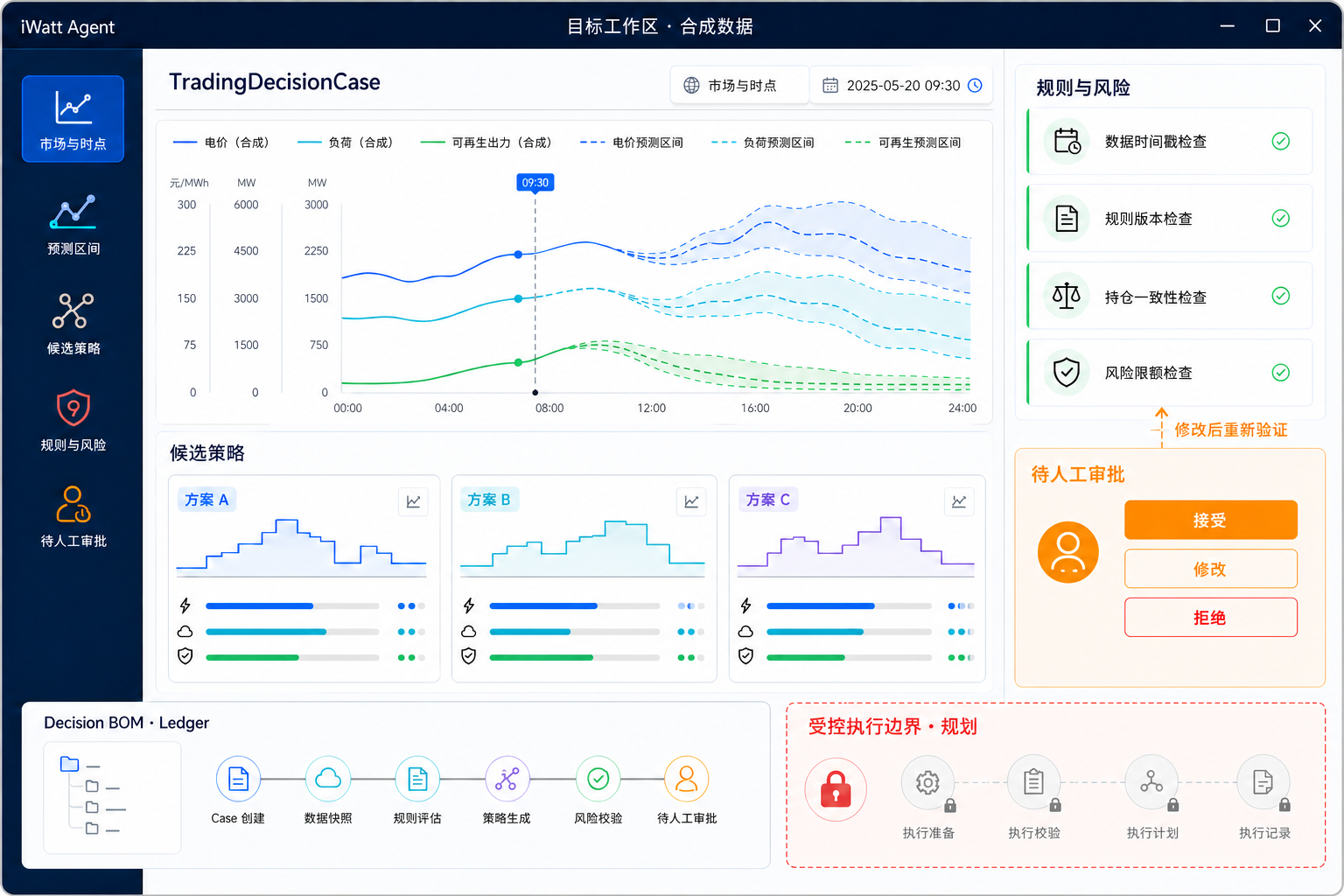Image resolution: width=1344 pixels, height=896 pixels.
Task: Click the globe icon beside 市场与时点
Action: coord(691,86)
